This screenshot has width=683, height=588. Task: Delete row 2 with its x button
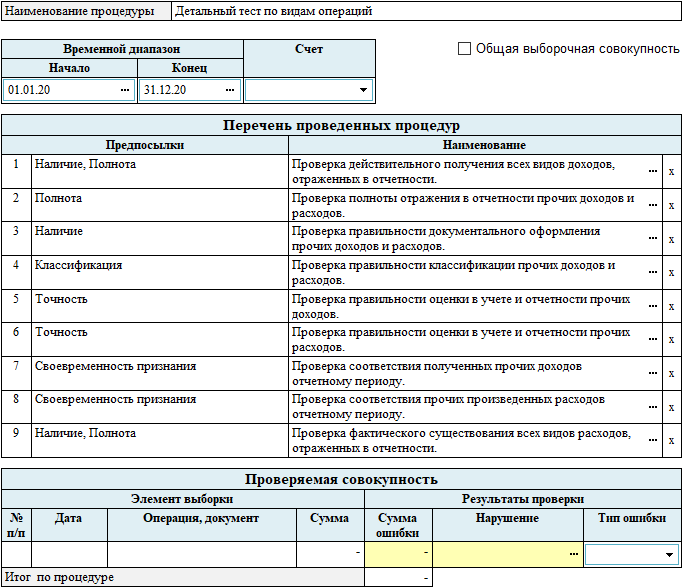672,206
